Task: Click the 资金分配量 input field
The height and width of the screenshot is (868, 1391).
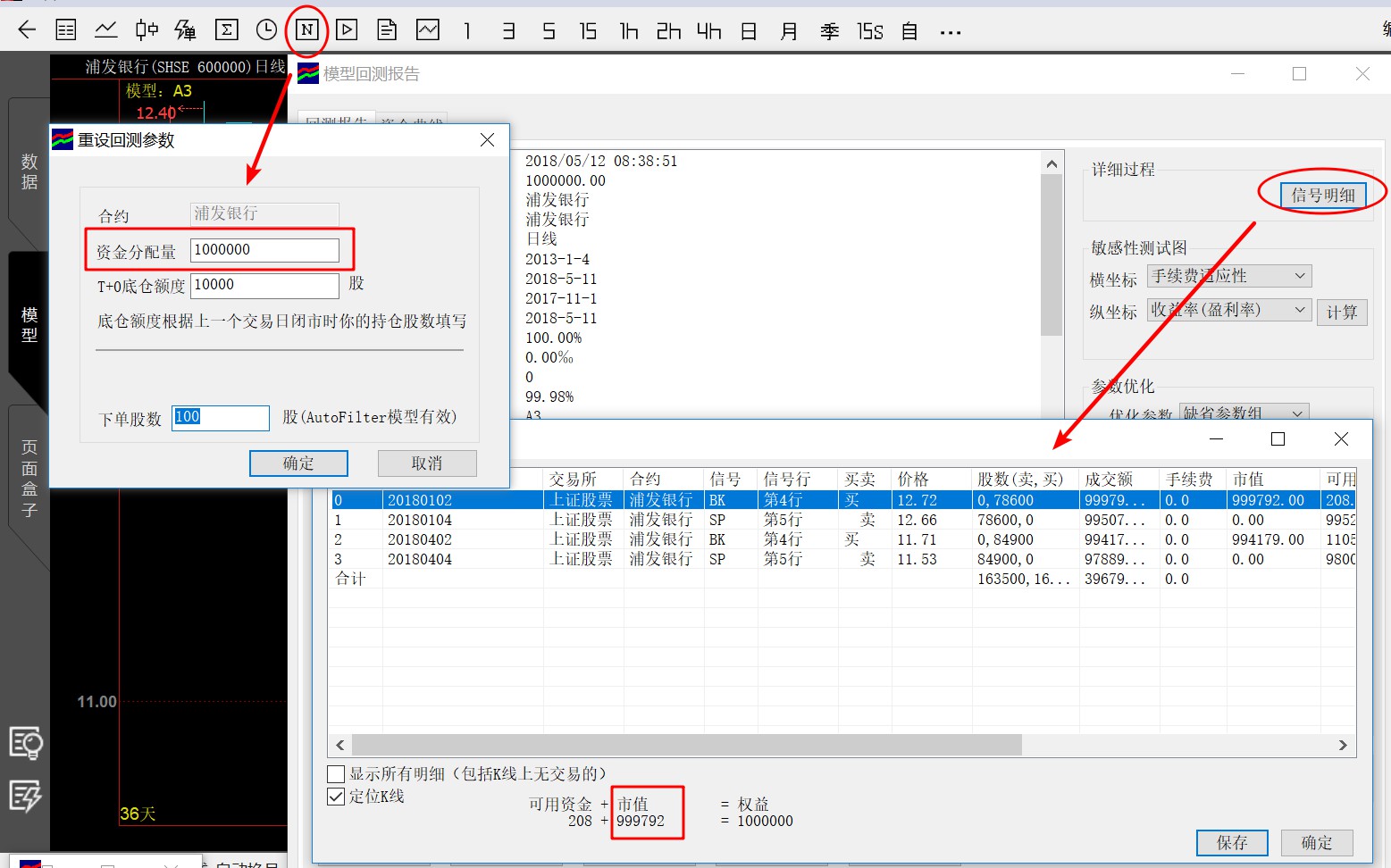Action: (264, 250)
